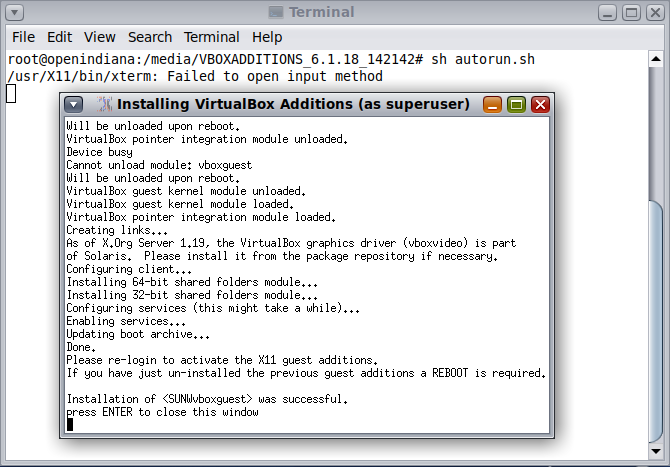Click the terminal icon beside the Terminal title
This screenshot has width=670, height=467.
point(276,12)
